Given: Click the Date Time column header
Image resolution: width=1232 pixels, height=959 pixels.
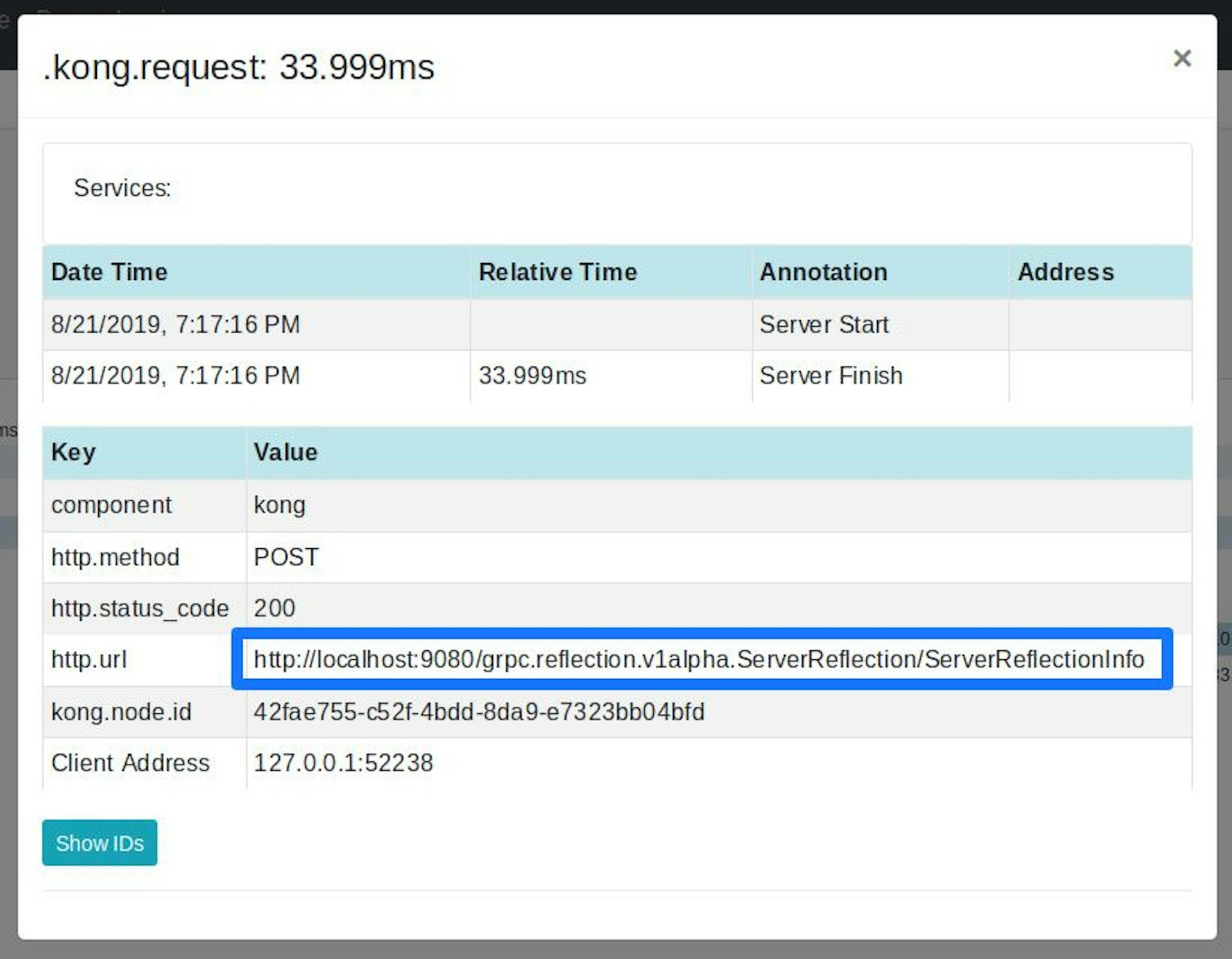Looking at the screenshot, I should pyautogui.click(x=109, y=272).
